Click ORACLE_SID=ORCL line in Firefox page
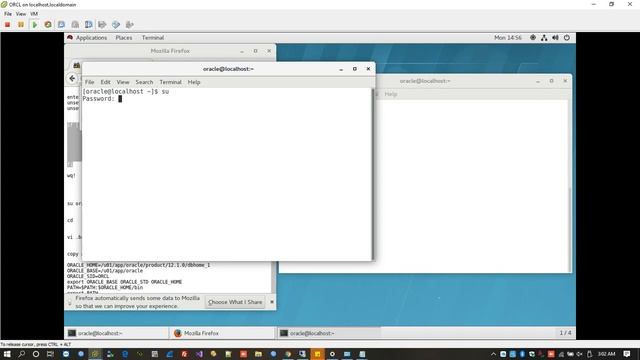Screen dimensions: 640x360 [88, 276]
